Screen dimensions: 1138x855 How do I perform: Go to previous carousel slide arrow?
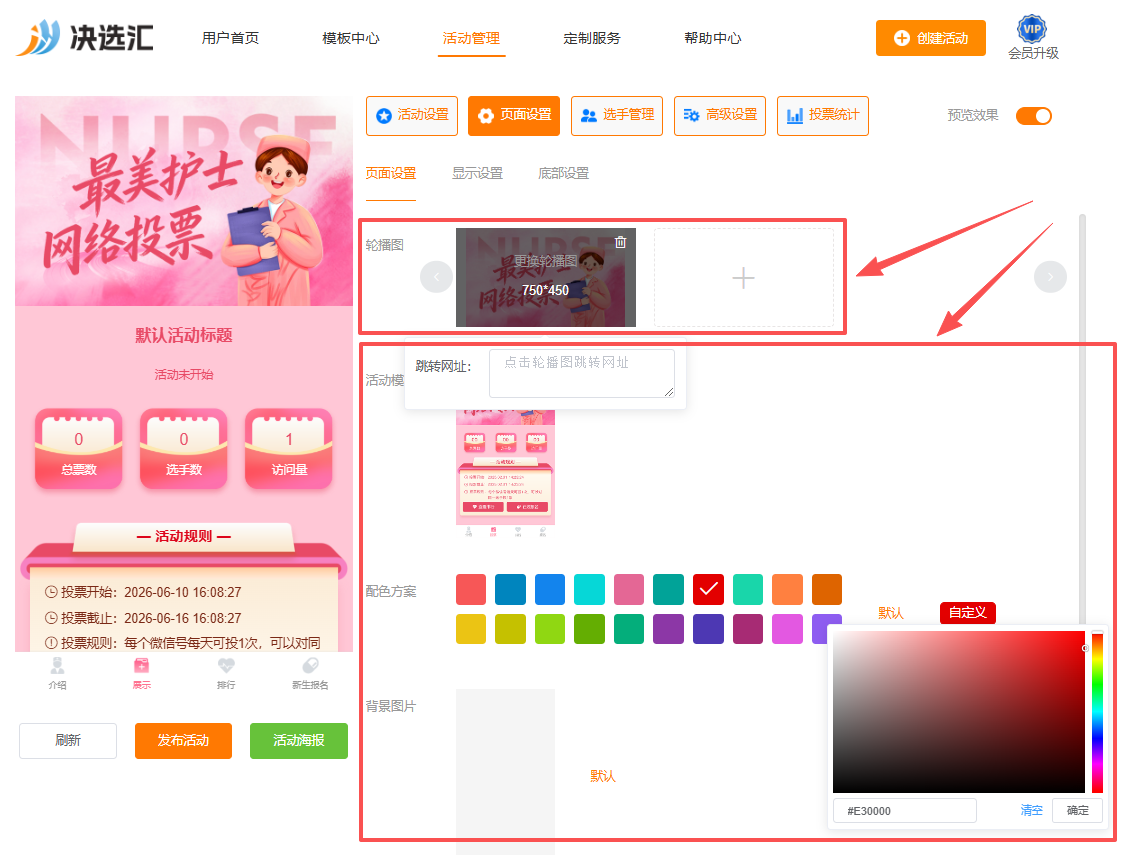[x=436, y=277]
